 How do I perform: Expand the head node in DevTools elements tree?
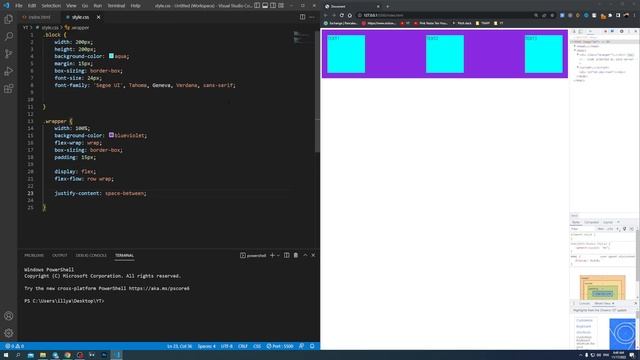pos(575,46)
